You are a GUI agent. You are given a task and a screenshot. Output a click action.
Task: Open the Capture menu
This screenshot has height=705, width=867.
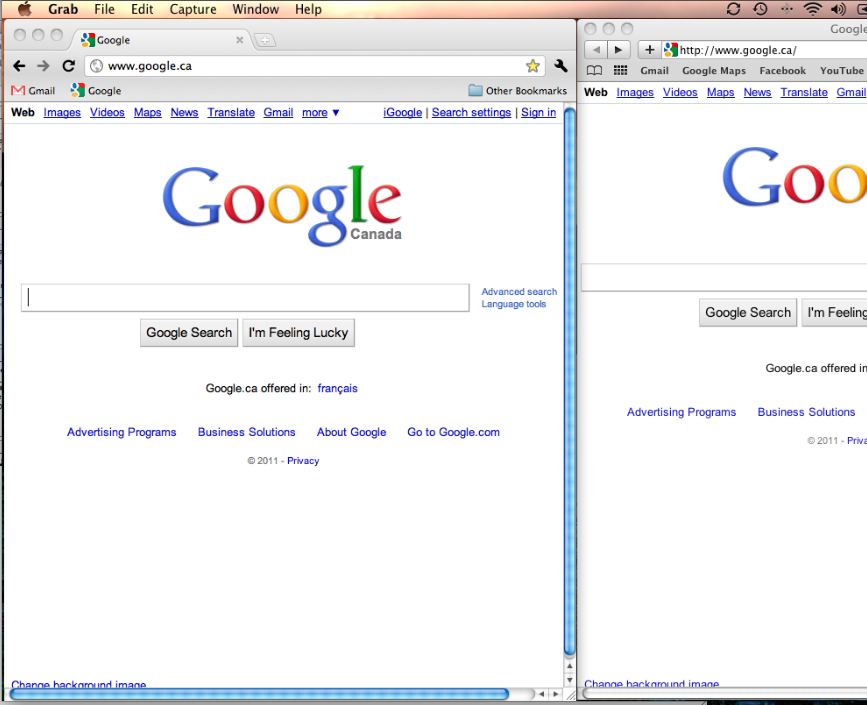193,9
